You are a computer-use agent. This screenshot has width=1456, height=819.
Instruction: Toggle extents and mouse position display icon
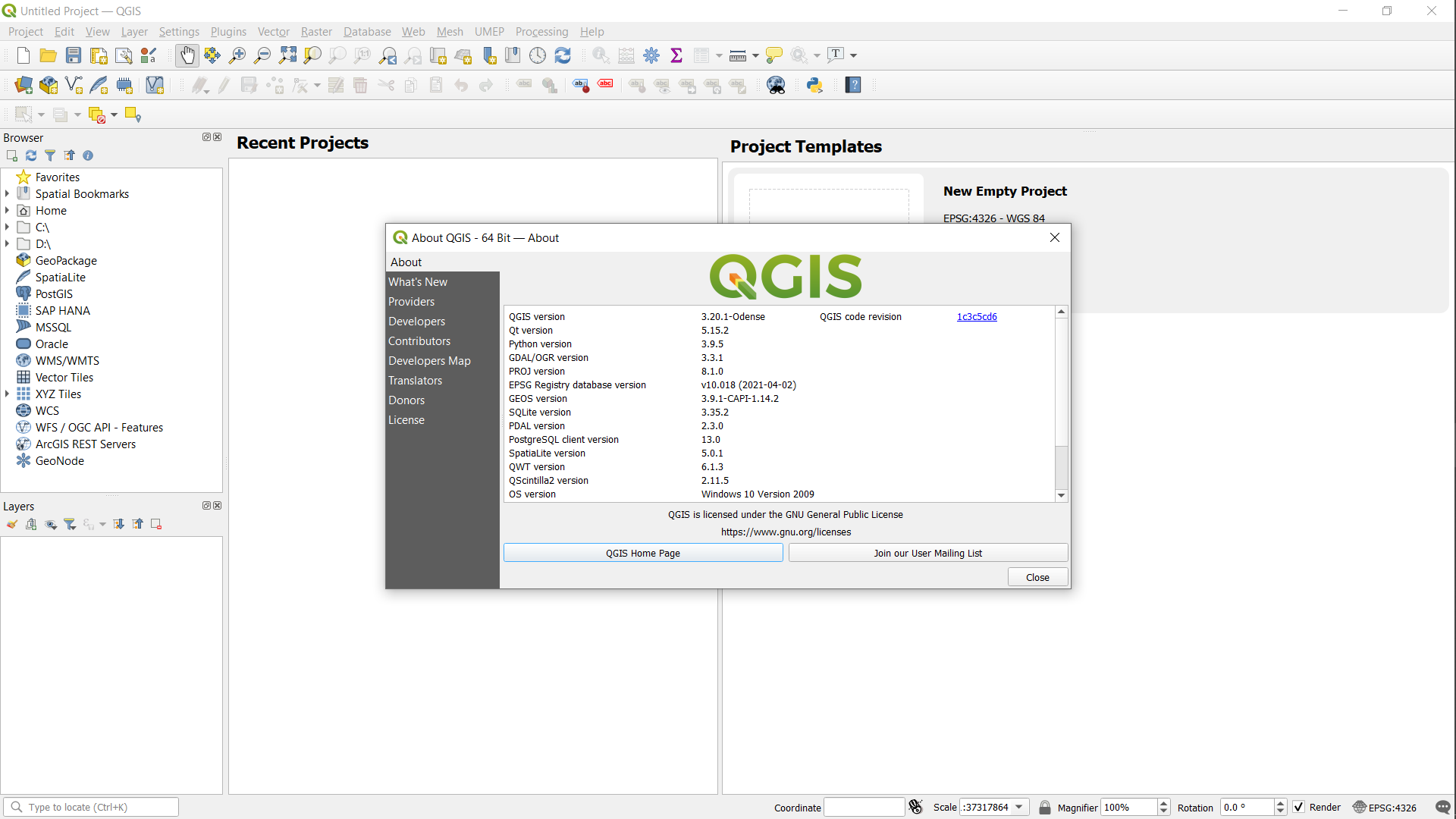point(915,807)
